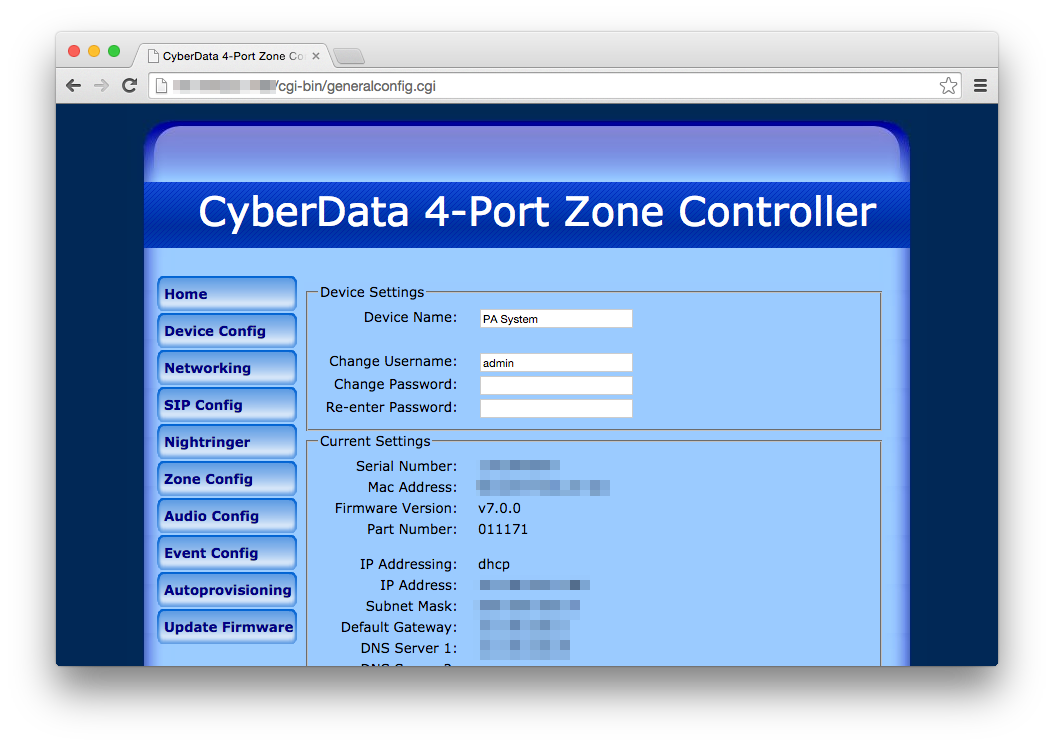
Task: Open a new browser tab
Action: (x=348, y=56)
